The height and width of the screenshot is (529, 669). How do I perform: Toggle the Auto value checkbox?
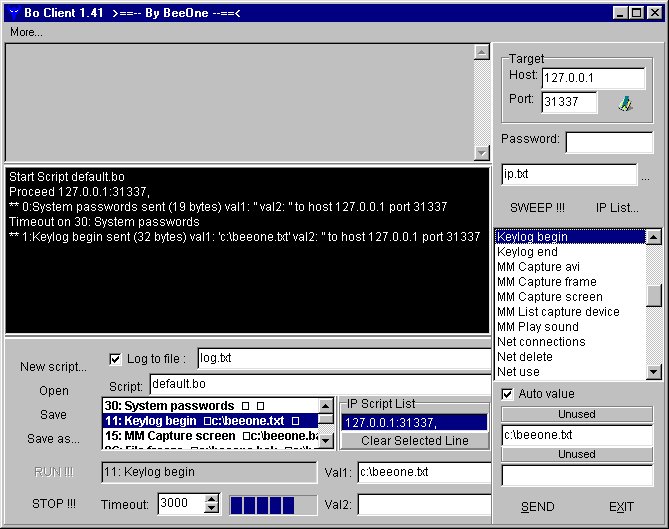tap(507, 394)
